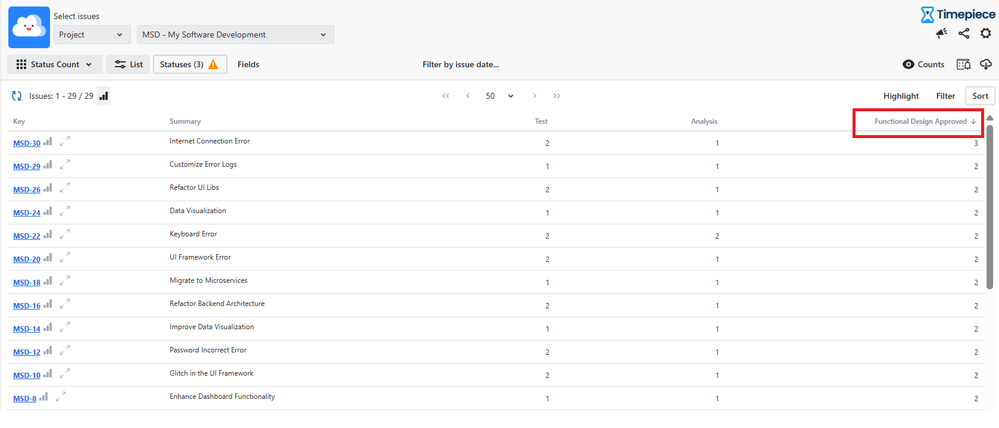Screen dimensions: 999x428
Task: Open the Project type dropdown
Action: click(x=93, y=35)
